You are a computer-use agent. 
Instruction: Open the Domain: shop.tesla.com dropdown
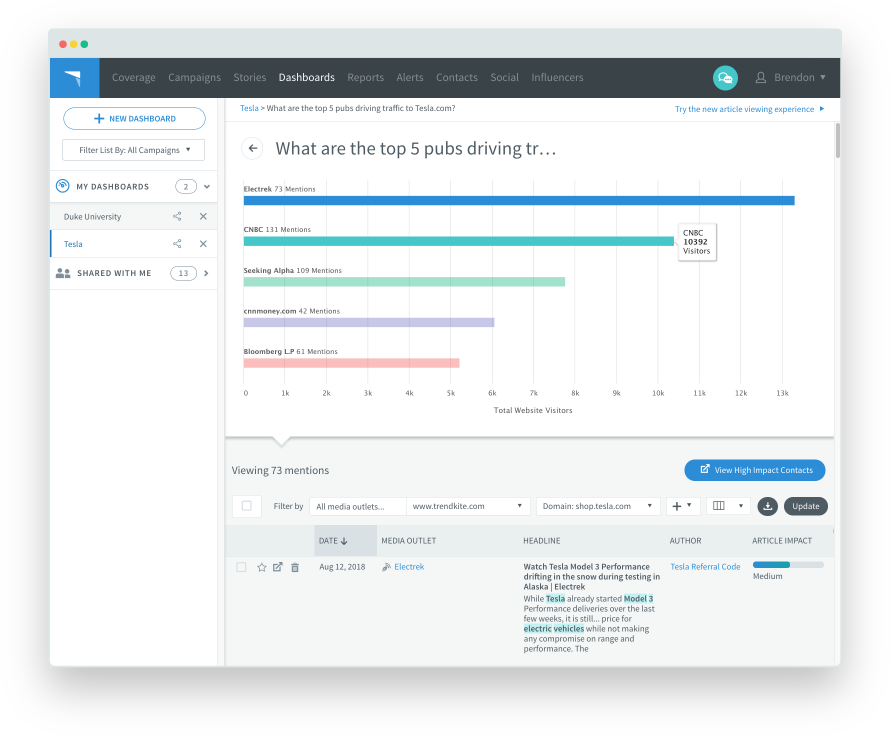coord(598,506)
